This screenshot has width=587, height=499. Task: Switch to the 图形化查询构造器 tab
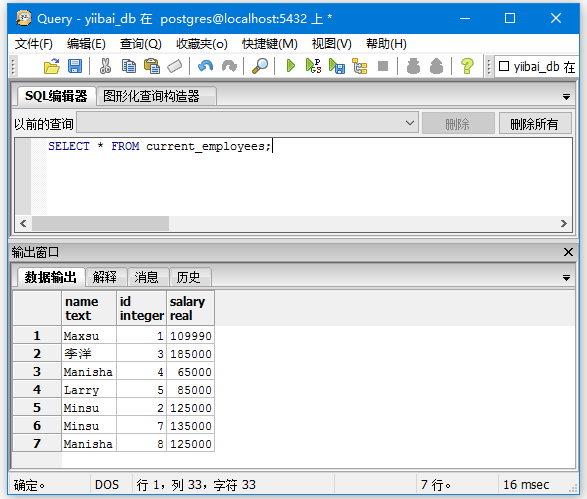tap(151, 96)
